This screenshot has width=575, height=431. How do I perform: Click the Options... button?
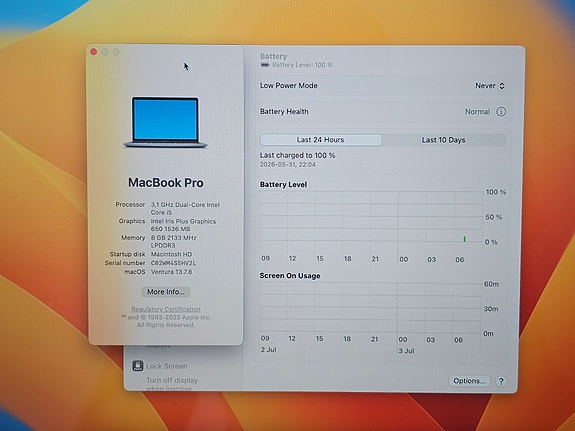469,381
